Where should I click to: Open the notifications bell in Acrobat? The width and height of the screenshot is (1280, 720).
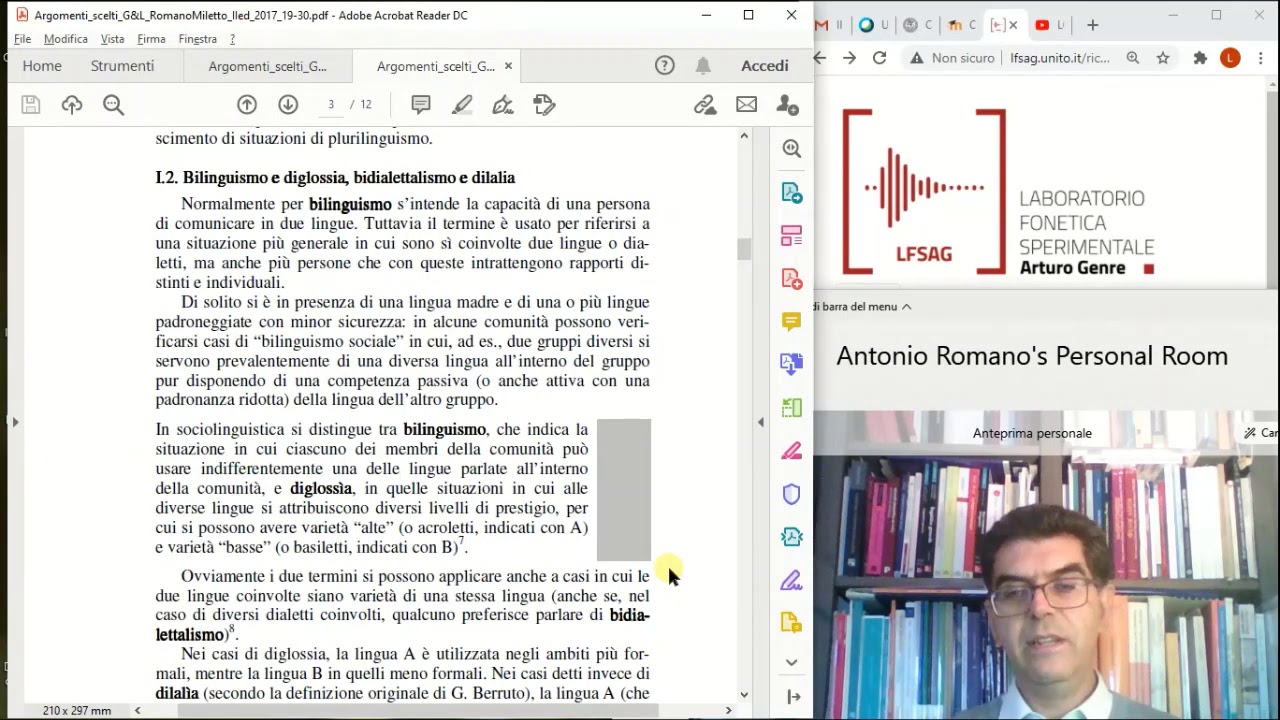point(703,66)
